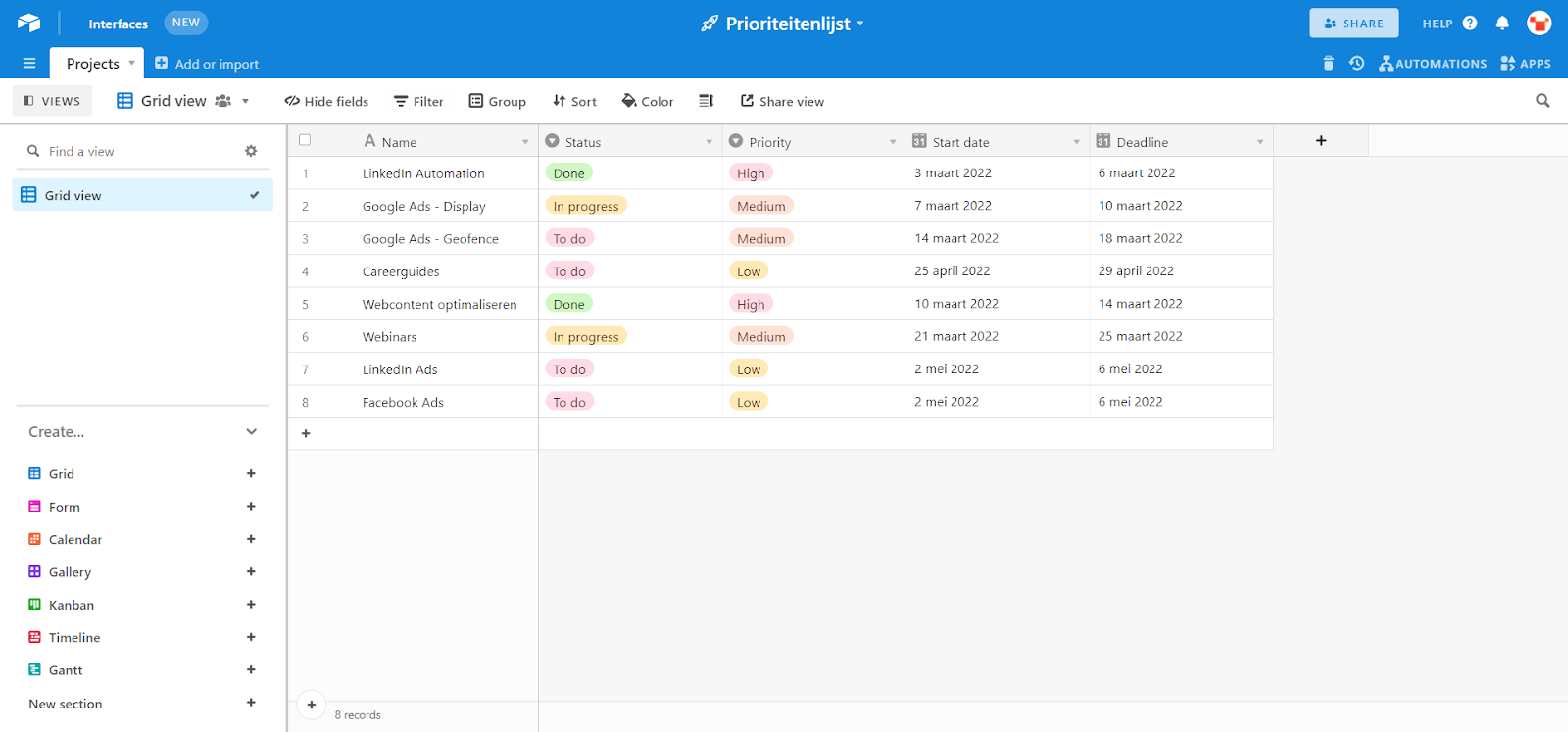Open the Projects table dropdown arrow
1568x732 pixels.
coord(132,63)
